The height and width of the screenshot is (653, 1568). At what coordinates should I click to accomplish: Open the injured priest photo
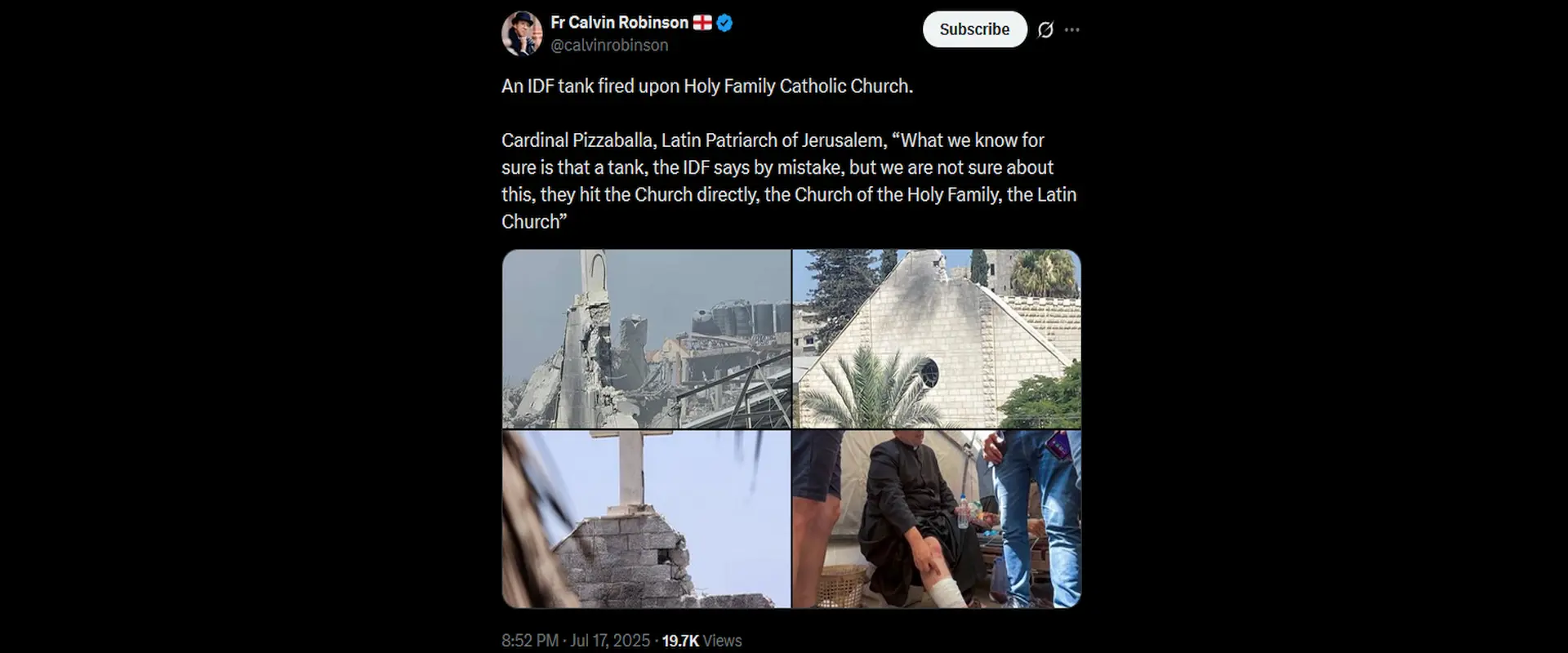[x=937, y=519]
